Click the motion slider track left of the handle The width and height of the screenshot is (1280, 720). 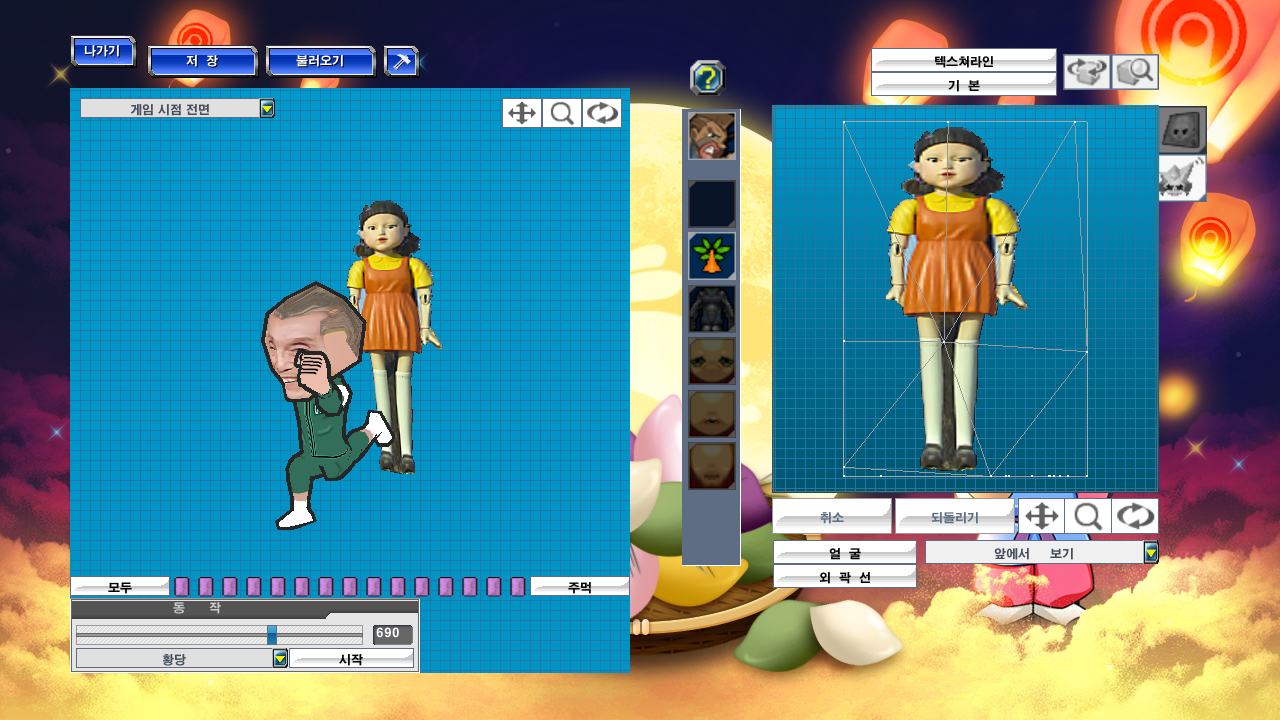(x=171, y=634)
